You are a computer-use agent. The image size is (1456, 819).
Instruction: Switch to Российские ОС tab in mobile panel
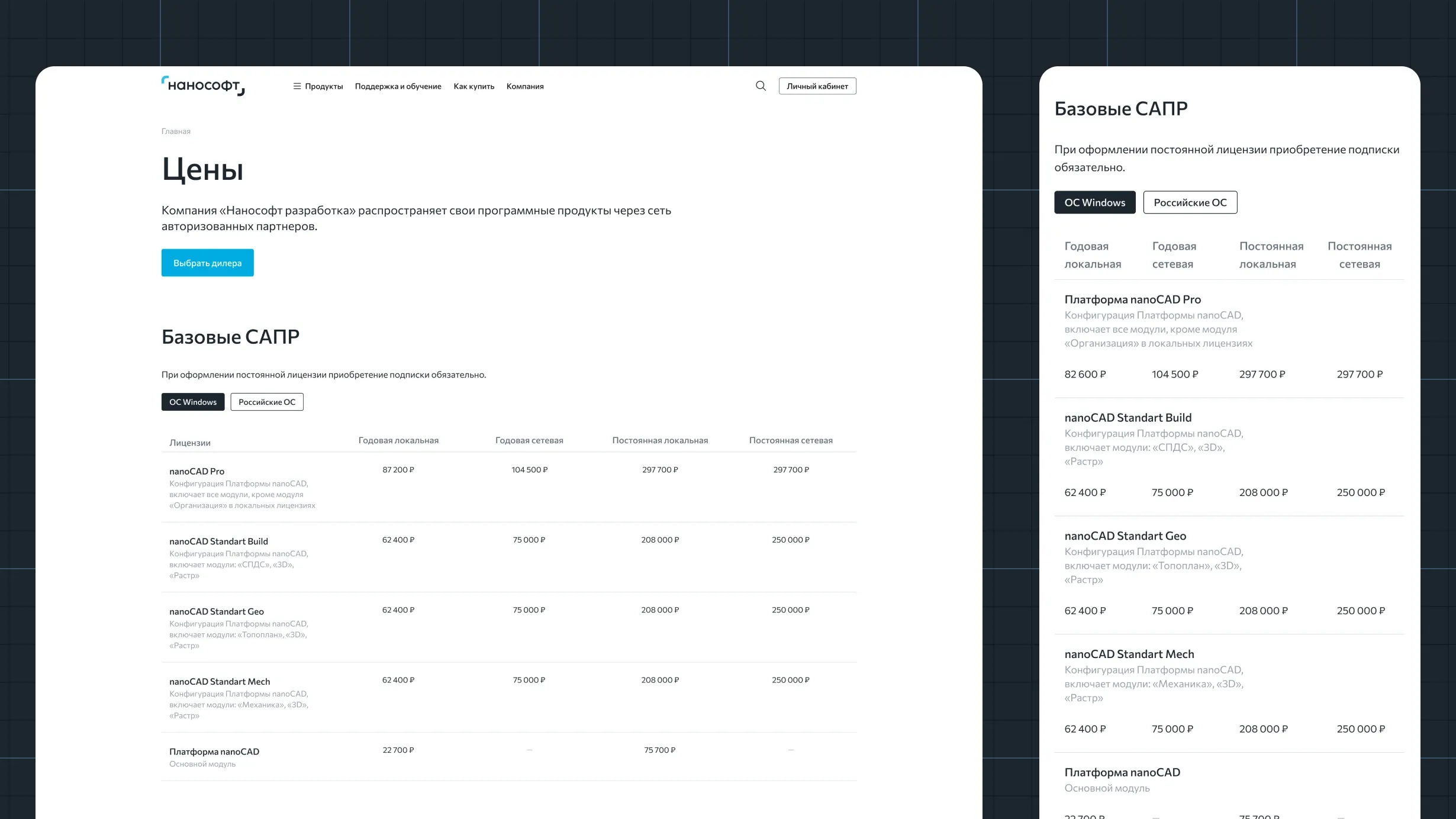1190,202
